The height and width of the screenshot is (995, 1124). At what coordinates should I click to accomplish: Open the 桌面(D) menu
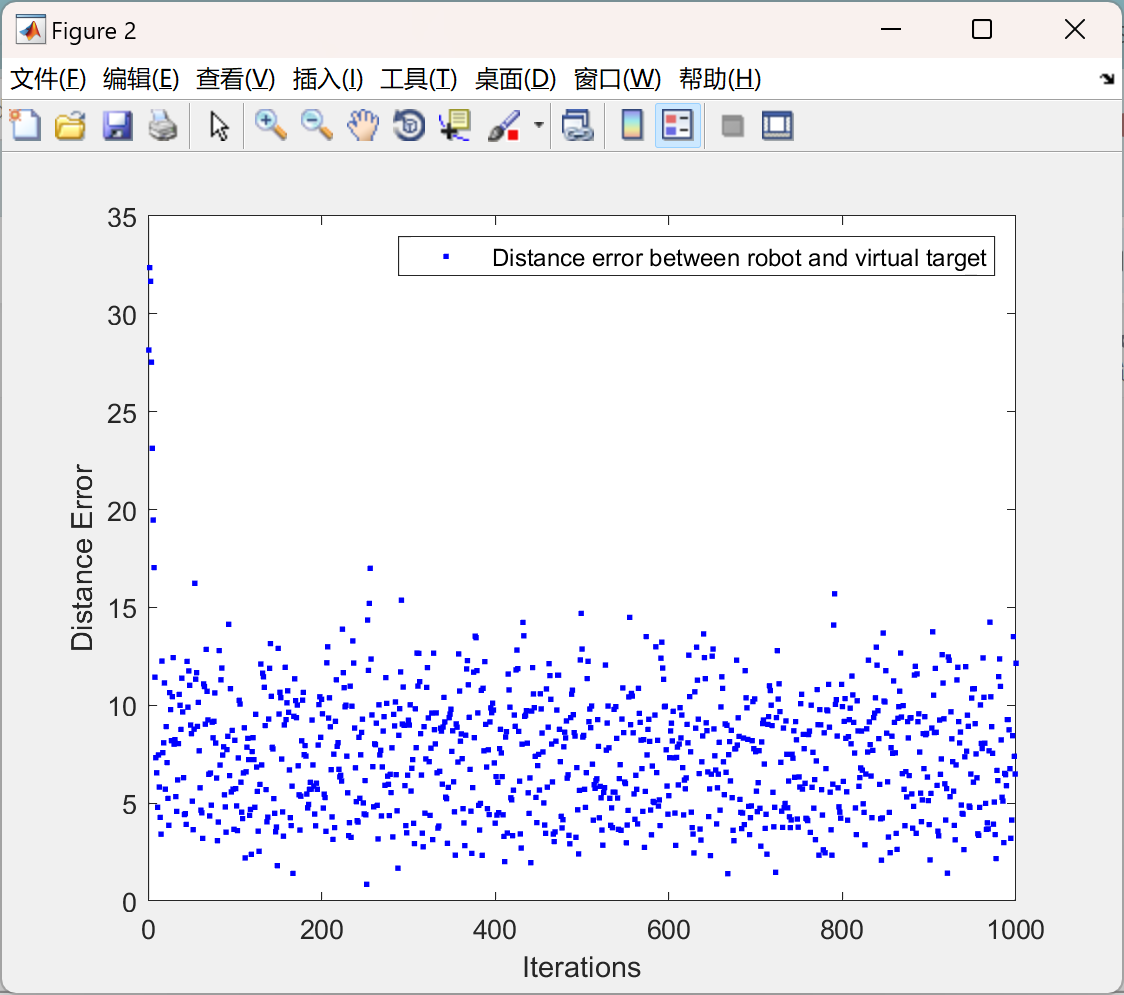[x=515, y=79]
